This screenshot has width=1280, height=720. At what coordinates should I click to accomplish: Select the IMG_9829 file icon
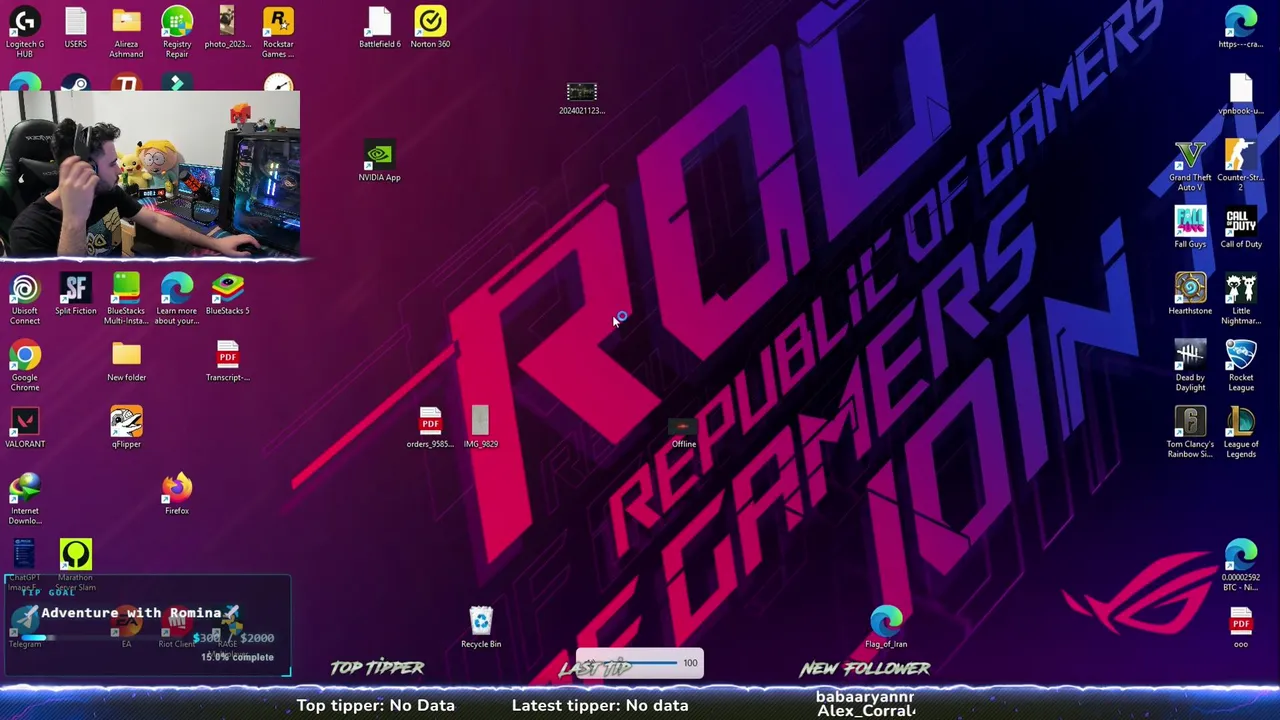(481, 428)
